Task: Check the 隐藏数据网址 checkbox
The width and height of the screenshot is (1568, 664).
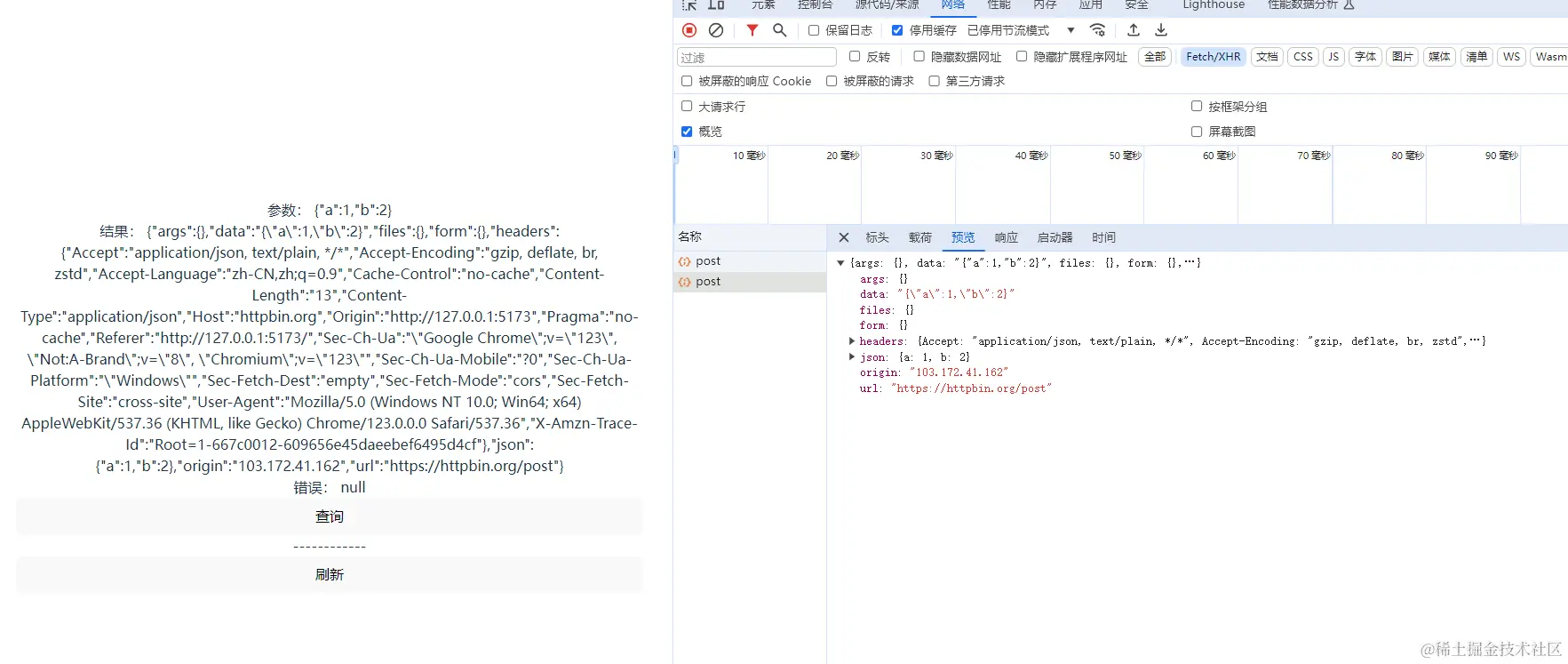Action: click(x=919, y=56)
